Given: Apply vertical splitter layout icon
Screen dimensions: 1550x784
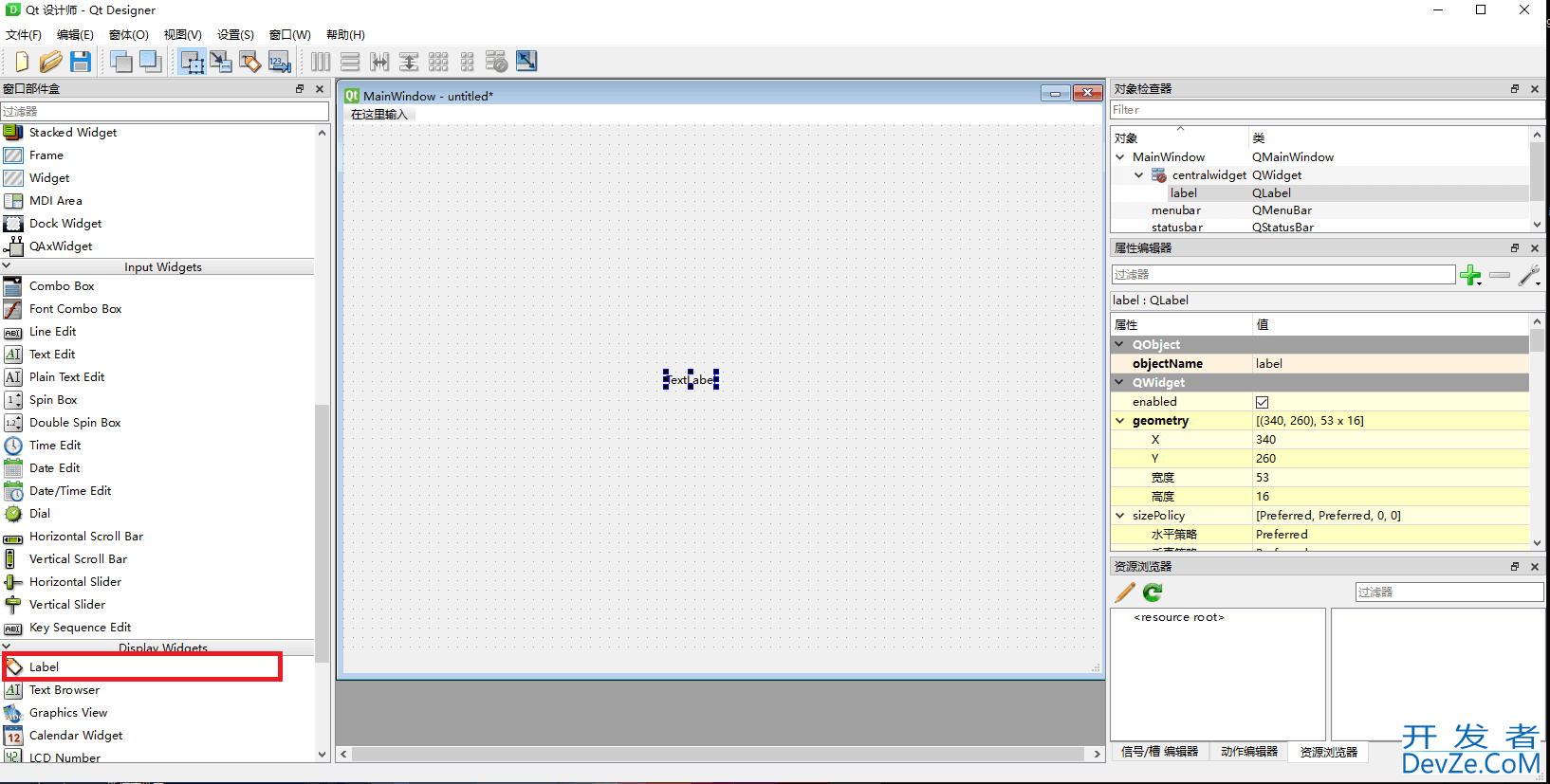Looking at the screenshot, I should point(409,62).
